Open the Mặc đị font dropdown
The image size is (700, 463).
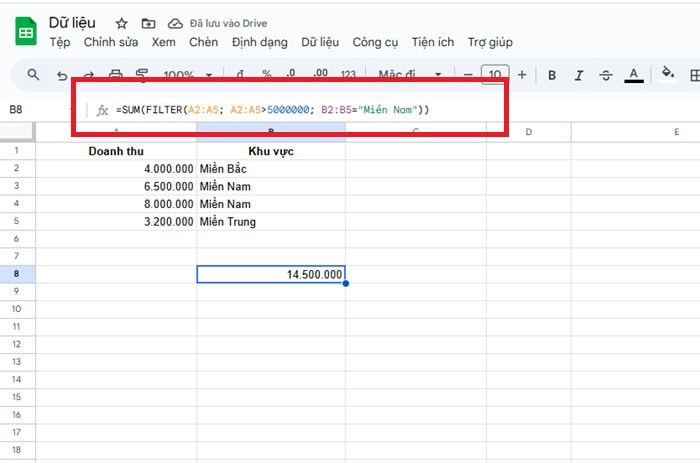409,75
